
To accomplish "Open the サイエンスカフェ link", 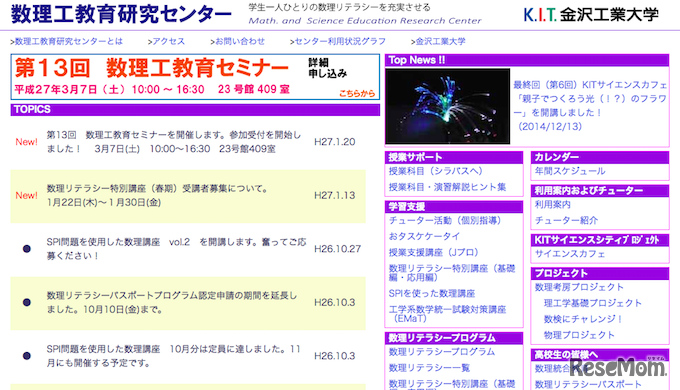I will (x=570, y=254).
